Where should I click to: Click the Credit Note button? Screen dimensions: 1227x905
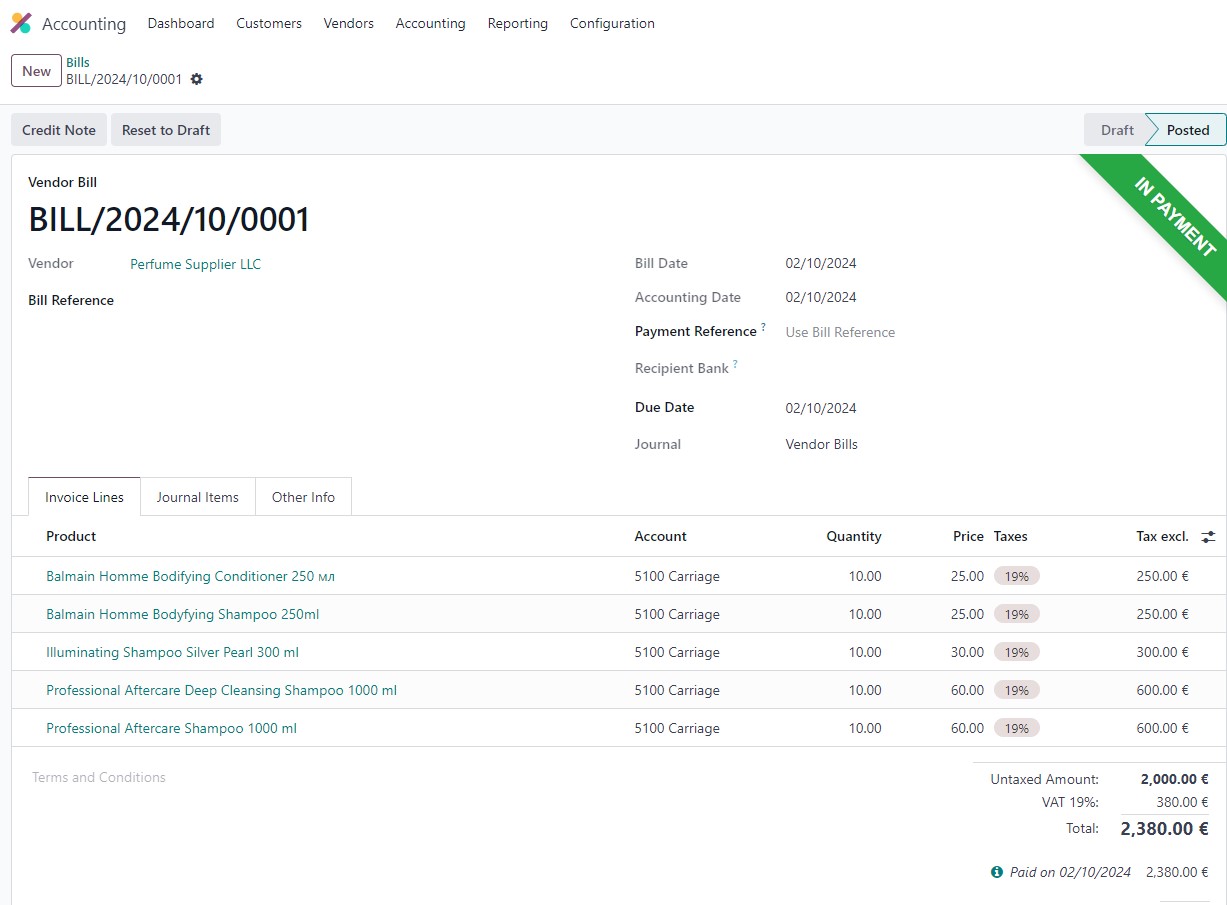pyautogui.click(x=58, y=129)
